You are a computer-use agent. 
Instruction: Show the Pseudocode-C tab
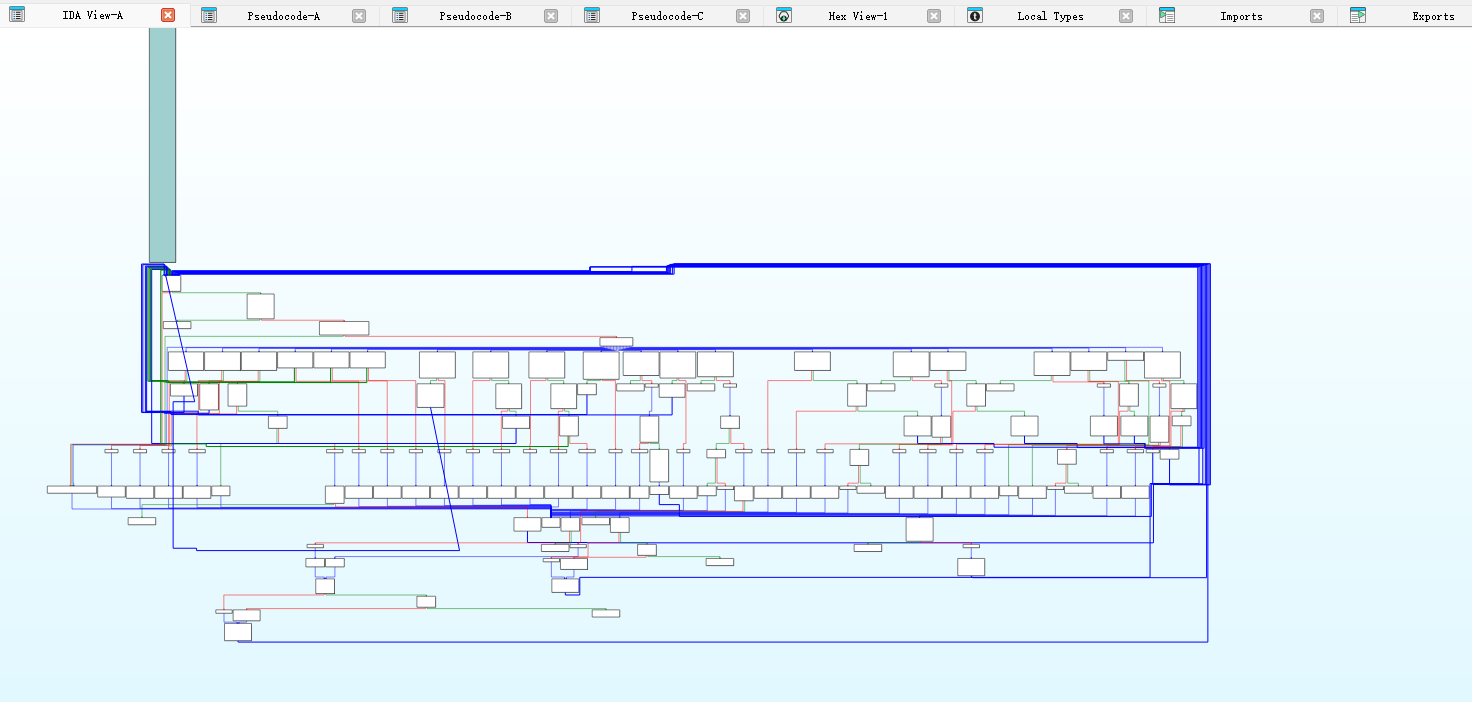point(668,16)
